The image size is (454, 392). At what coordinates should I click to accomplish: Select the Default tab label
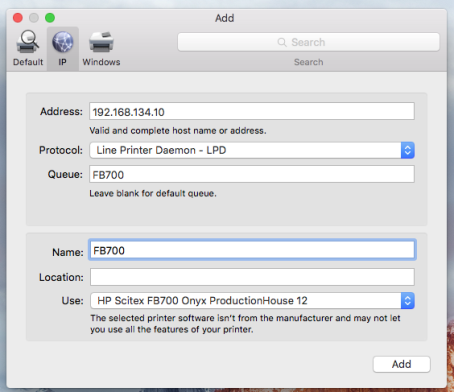click(28, 62)
